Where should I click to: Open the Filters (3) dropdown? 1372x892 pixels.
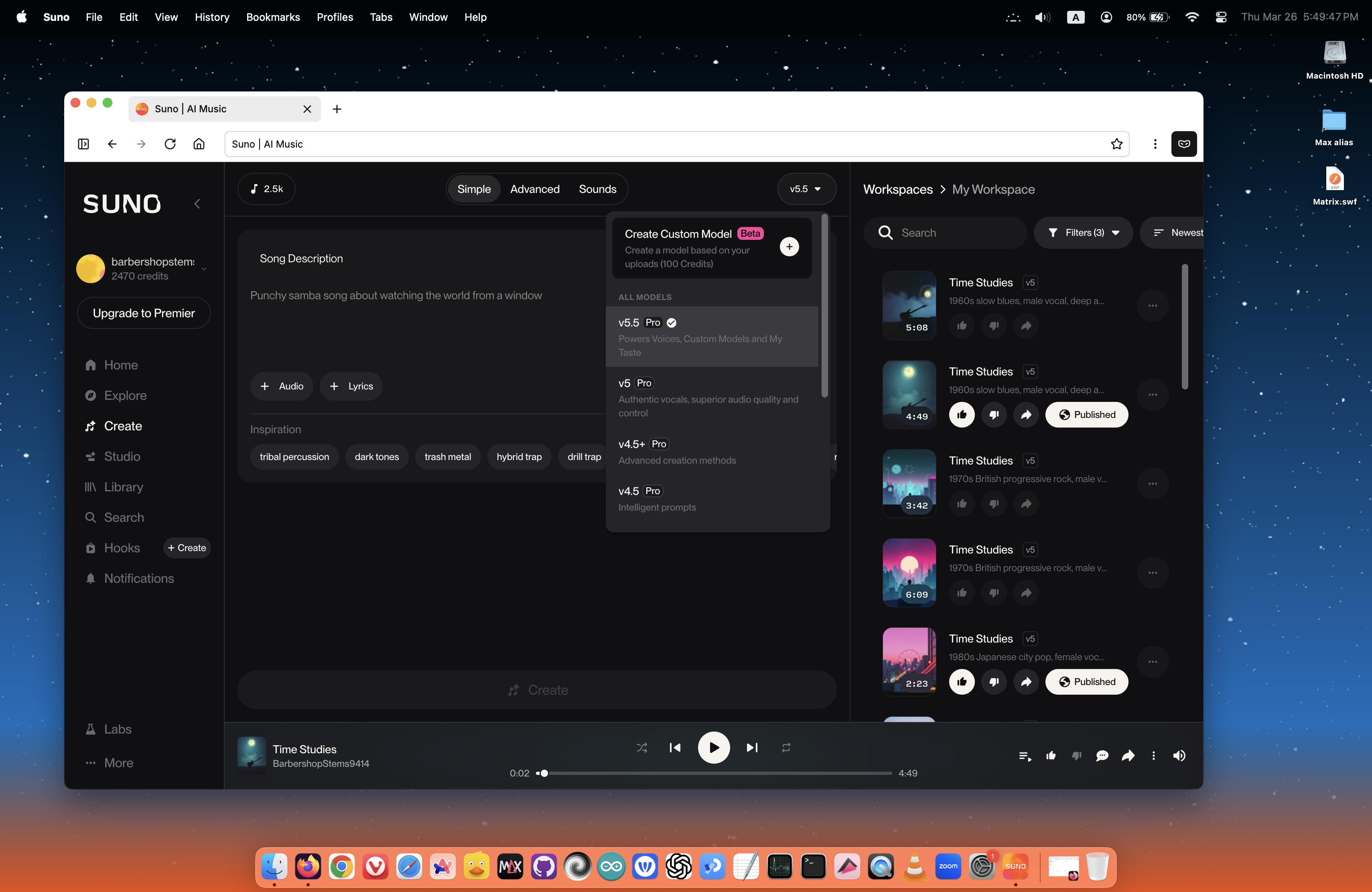coord(1083,233)
